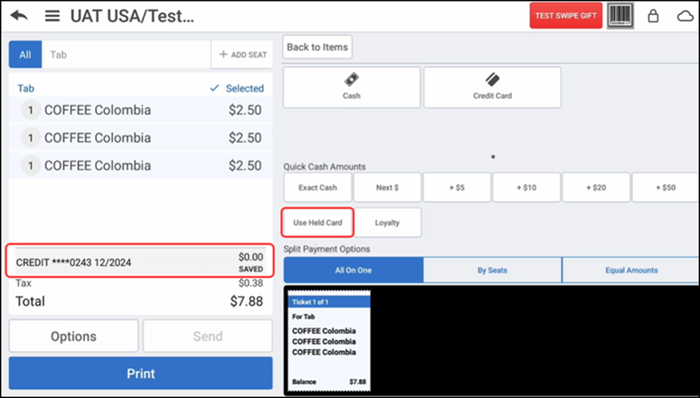This screenshot has height=398, width=700.
Task: Go Back to Items
Action: 317,47
